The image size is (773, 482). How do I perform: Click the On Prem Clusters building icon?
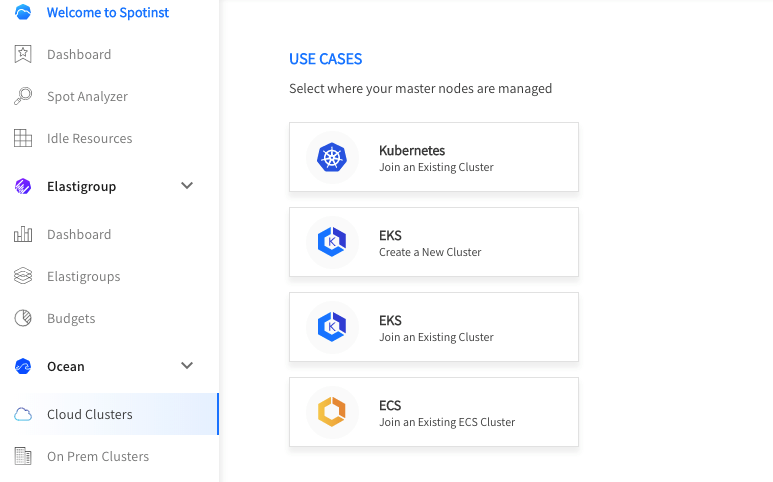pyautogui.click(x=23, y=457)
